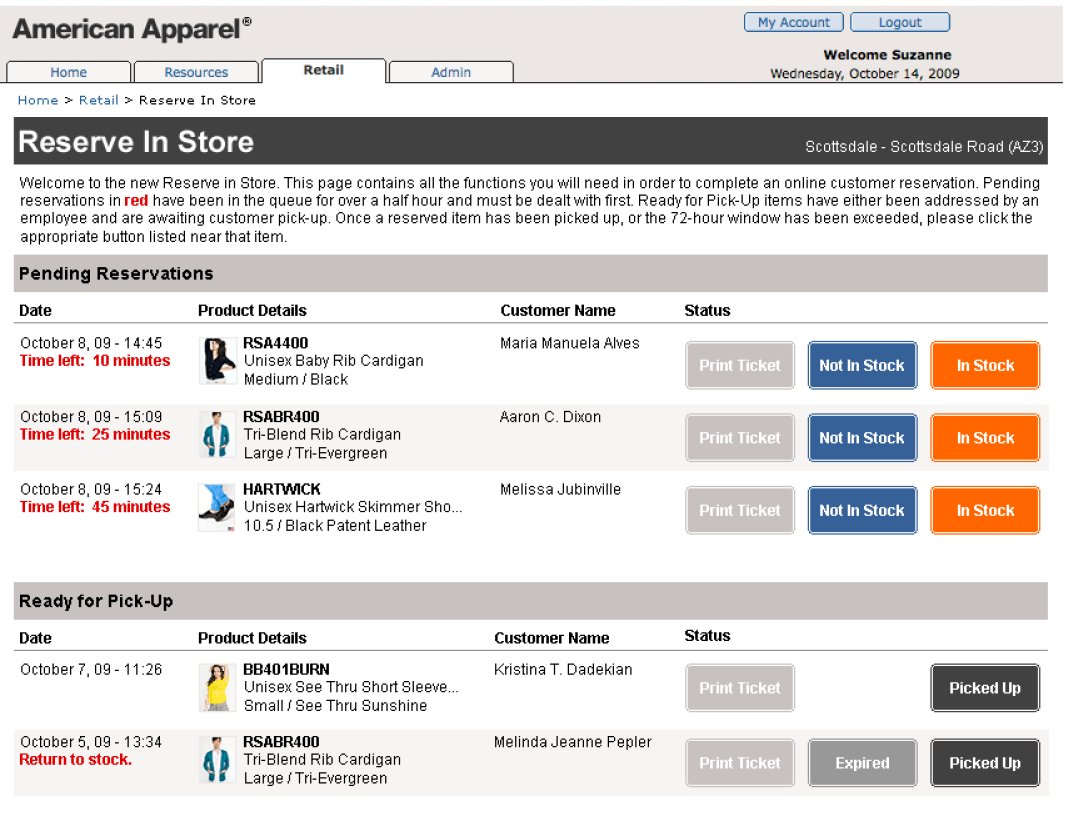Go to the Admin tab
Screen dimensions: 1072x823
pyautogui.click(x=451, y=72)
